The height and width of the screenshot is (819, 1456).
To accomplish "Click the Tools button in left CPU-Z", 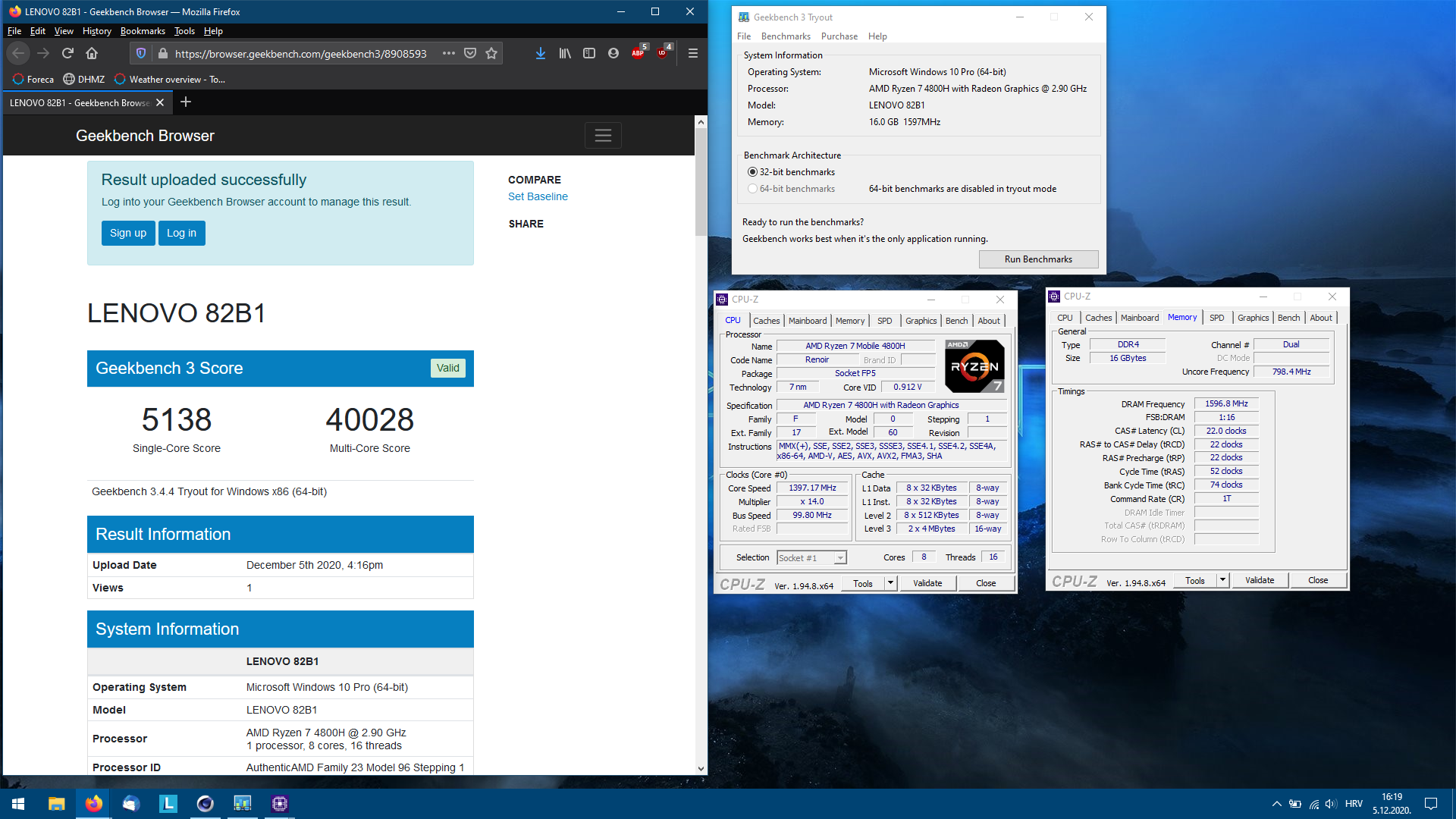I will (863, 583).
